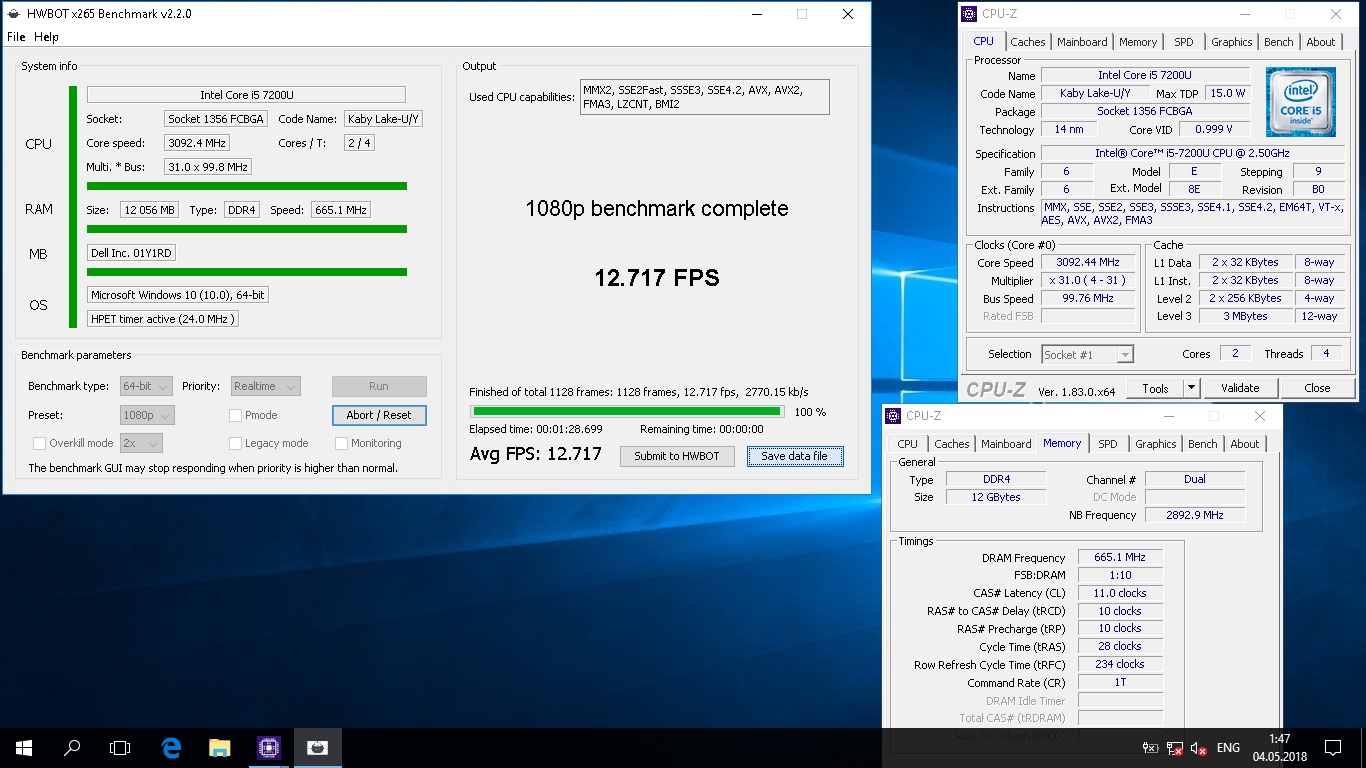Click the 12.717 FPS result text
The width and height of the screenshot is (1366, 768).
[x=657, y=278]
